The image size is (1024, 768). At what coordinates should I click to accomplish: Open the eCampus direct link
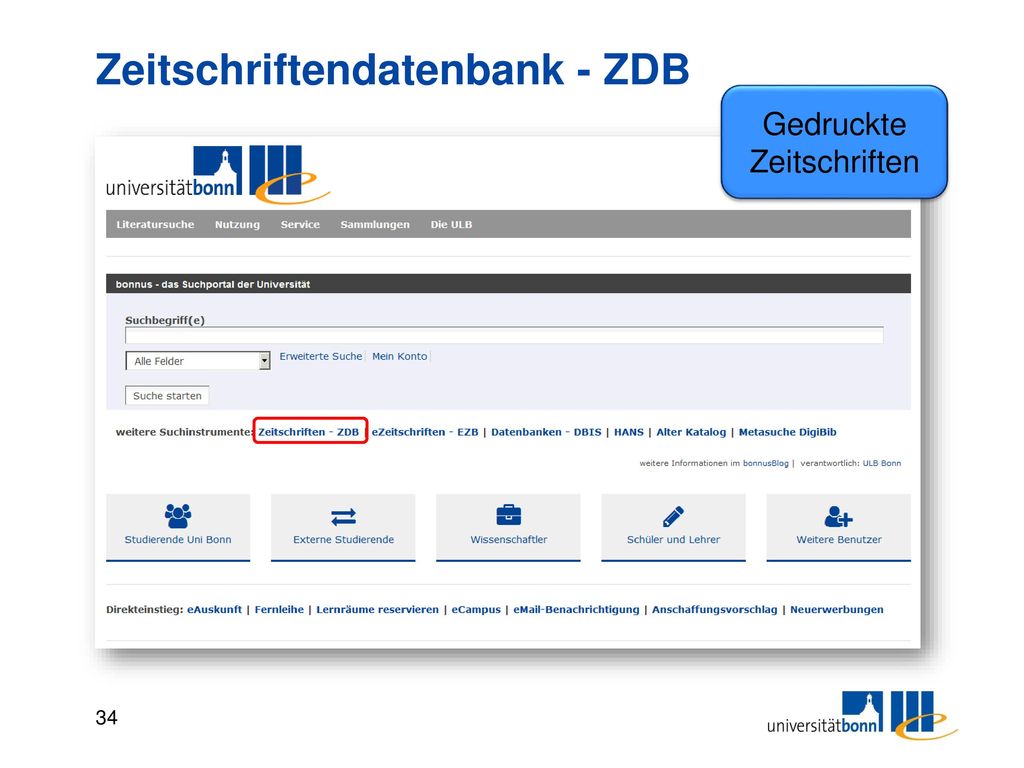(x=476, y=609)
